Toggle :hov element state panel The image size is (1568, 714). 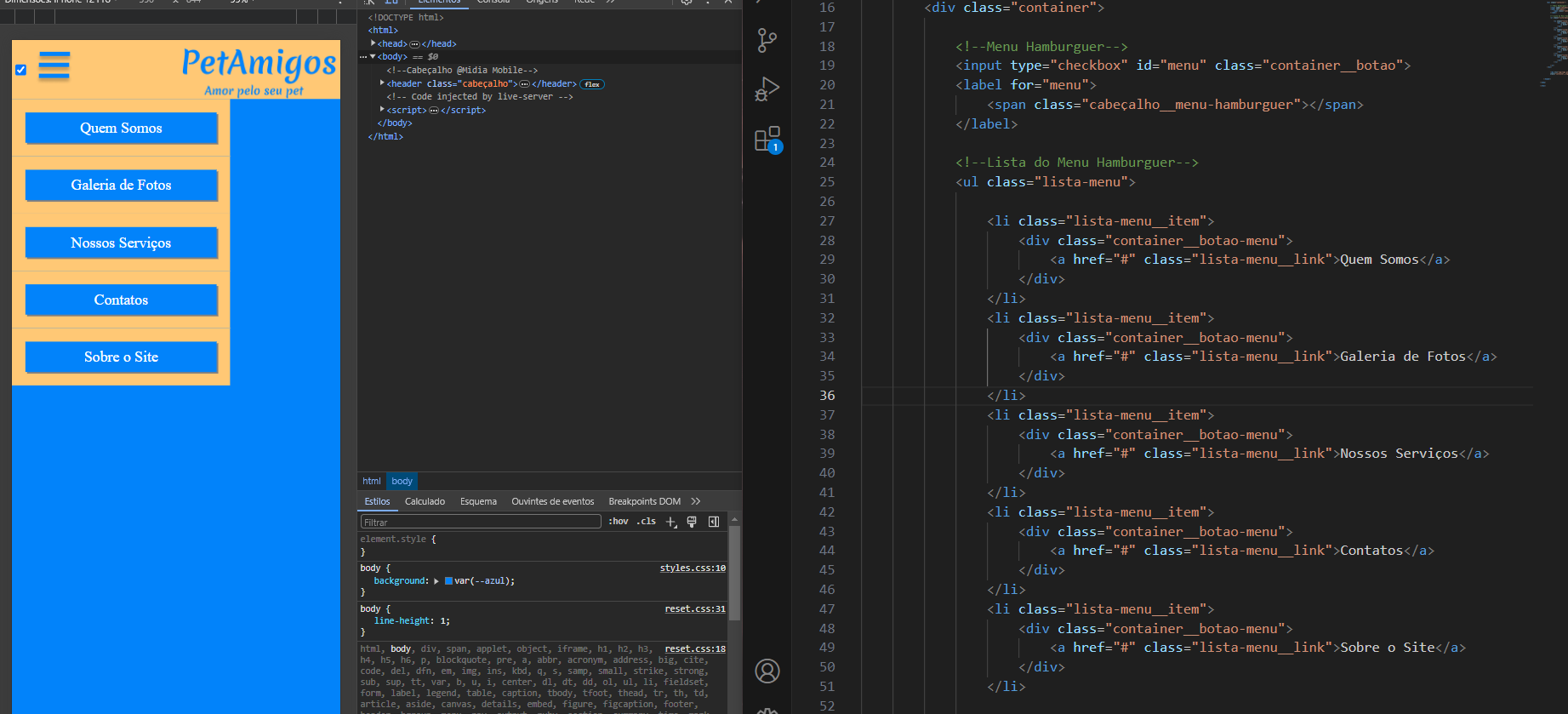click(x=619, y=522)
